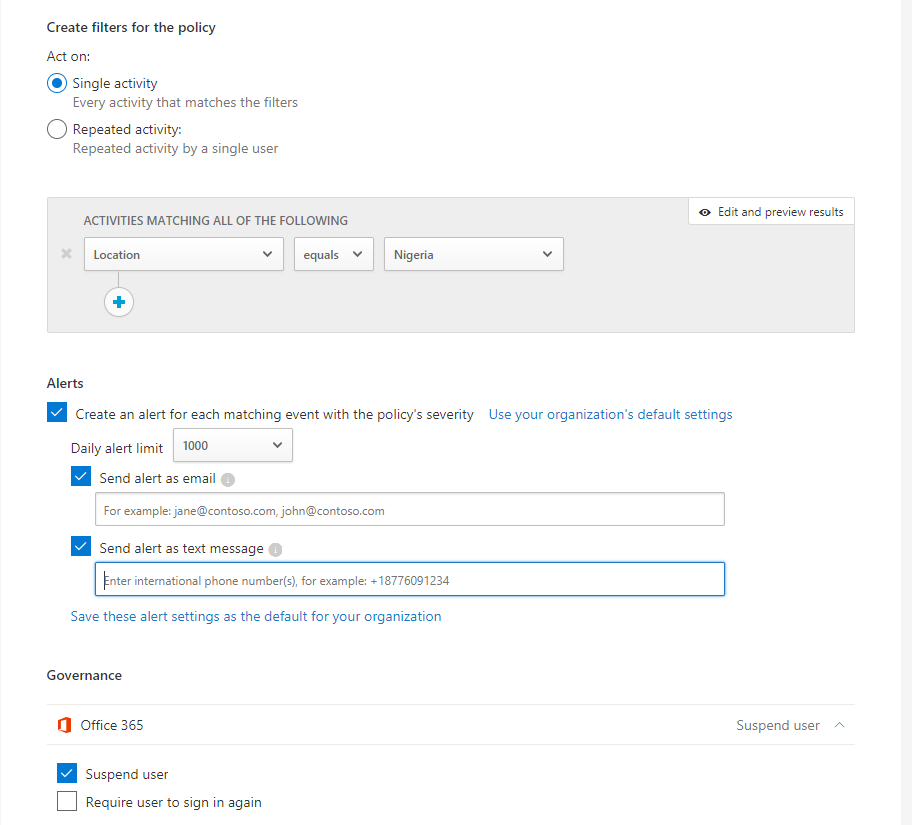The width and height of the screenshot is (912, 825).
Task: Click the 'Create filters for the policy' heading
Action: 131,27
